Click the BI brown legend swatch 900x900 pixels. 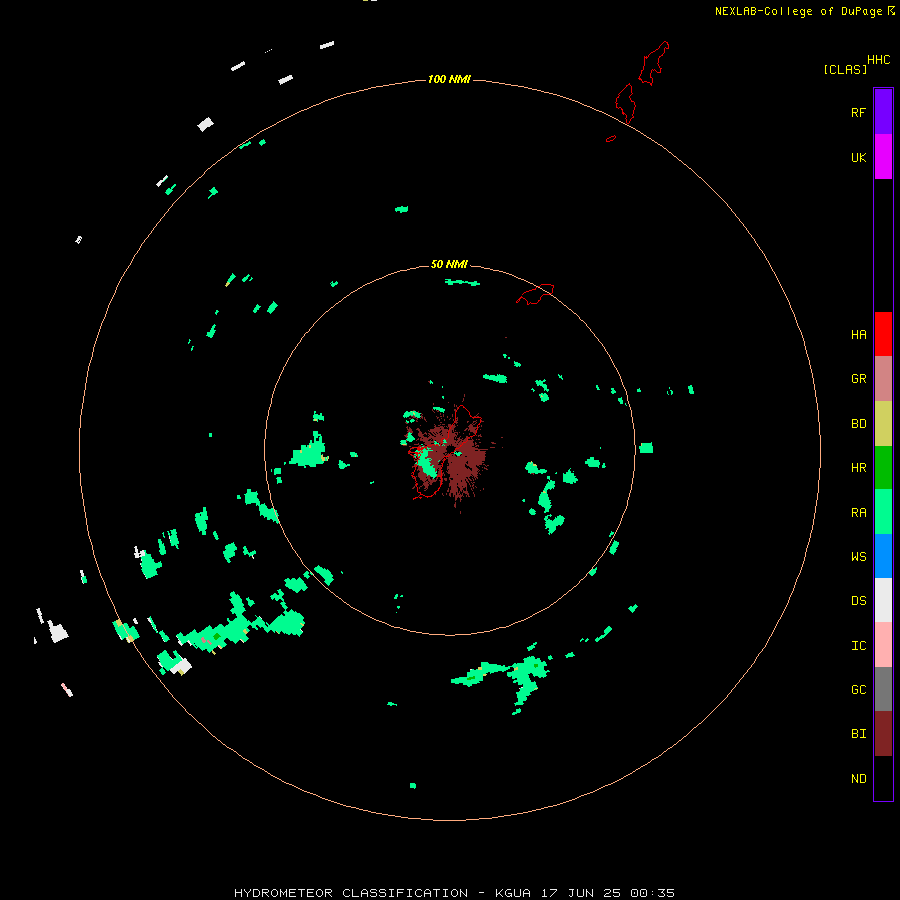tap(883, 734)
